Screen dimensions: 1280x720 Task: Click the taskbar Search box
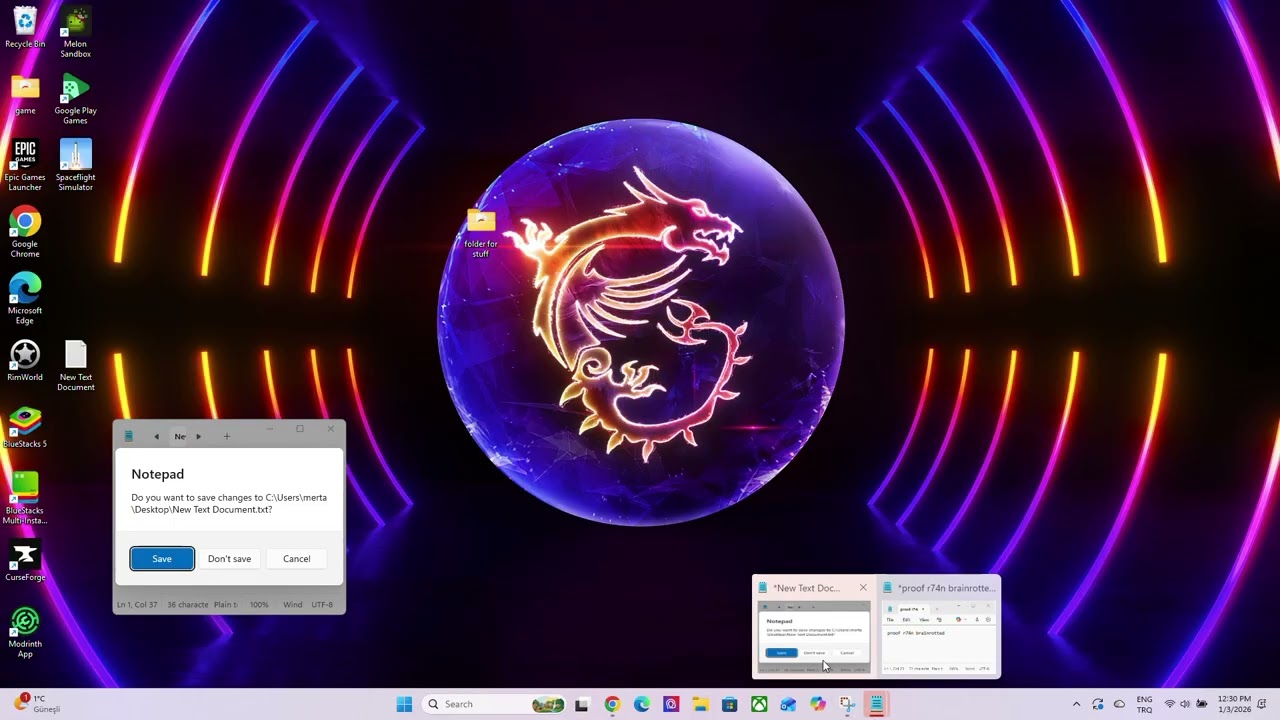pos(494,704)
